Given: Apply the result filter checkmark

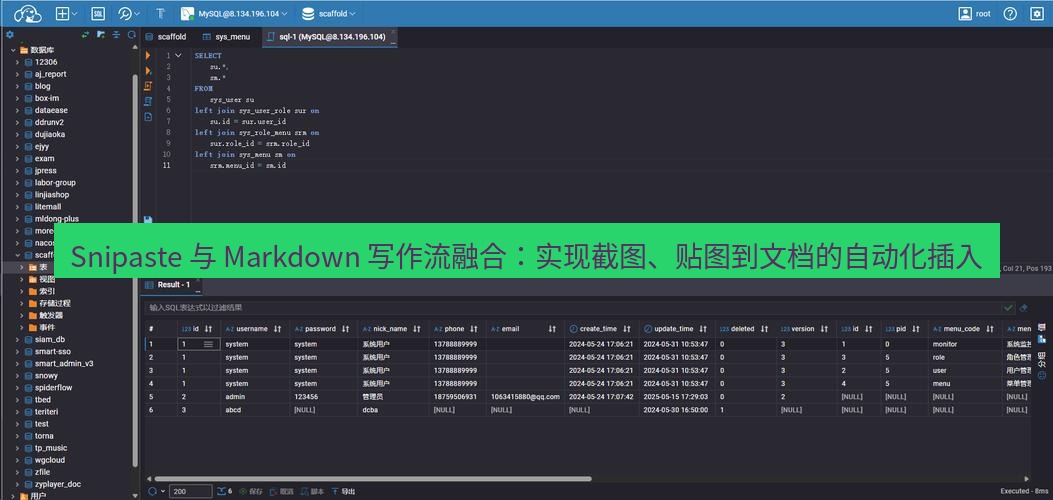Looking at the screenshot, I should pyautogui.click(x=1008, y=307).
